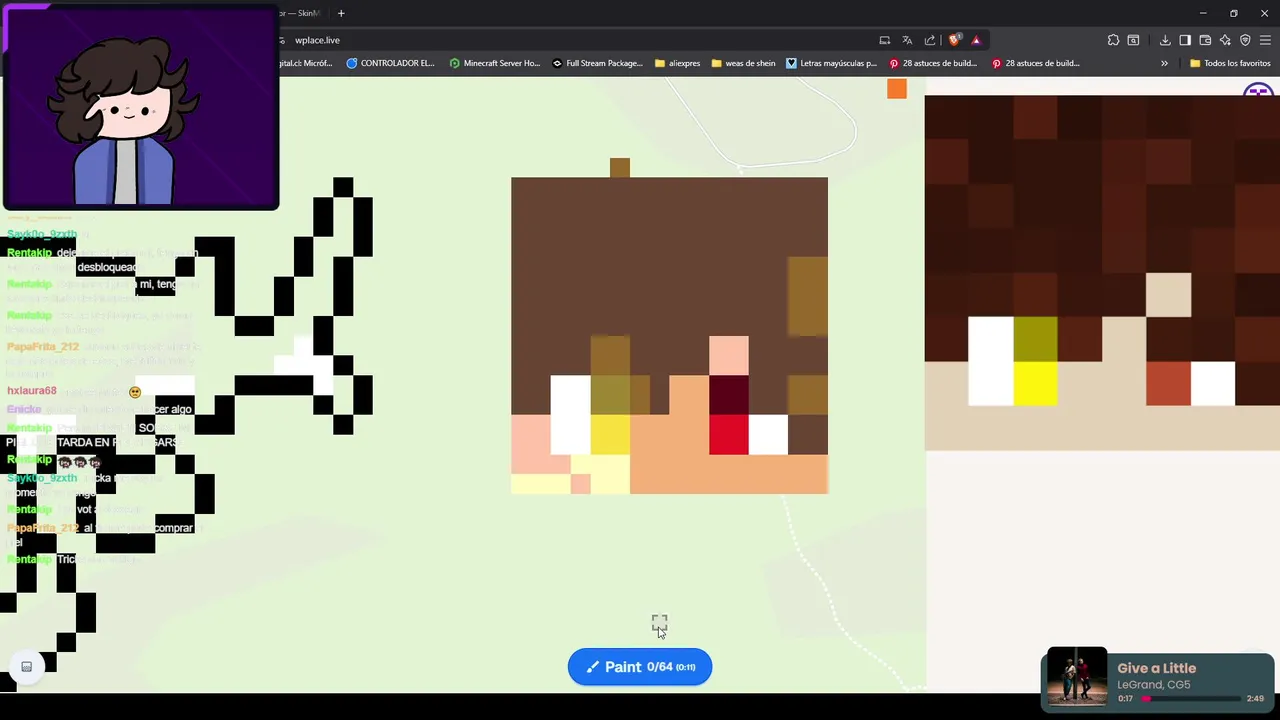Click the red pixel in pixel-art face
The width and height of the screenshot is (1280, 720).
pyautogui.click(x=729, y=435)
